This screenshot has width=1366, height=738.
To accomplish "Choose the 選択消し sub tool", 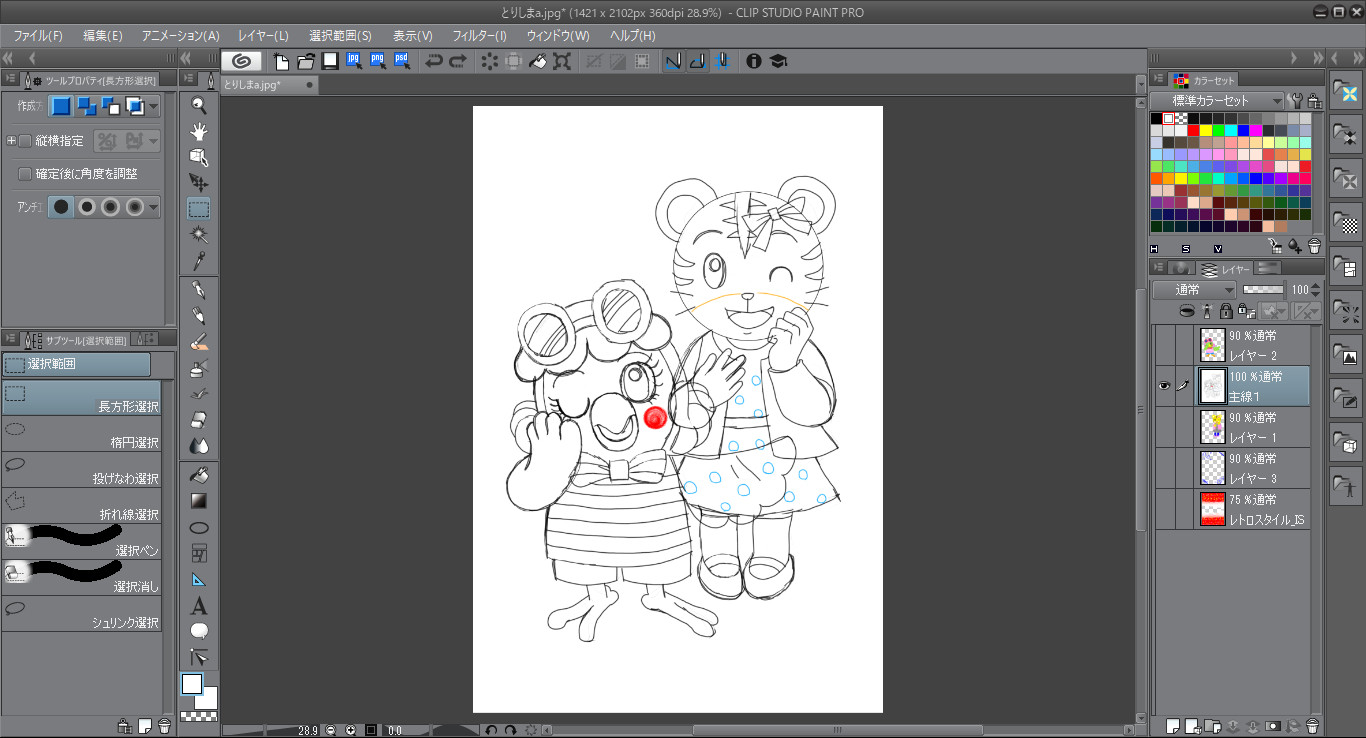I will tap(81, 579).
